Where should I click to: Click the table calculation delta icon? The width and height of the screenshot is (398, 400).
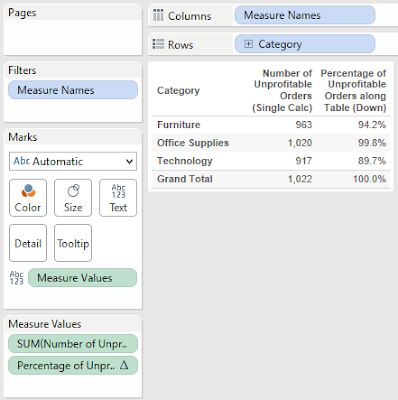[x=124, y=365]
